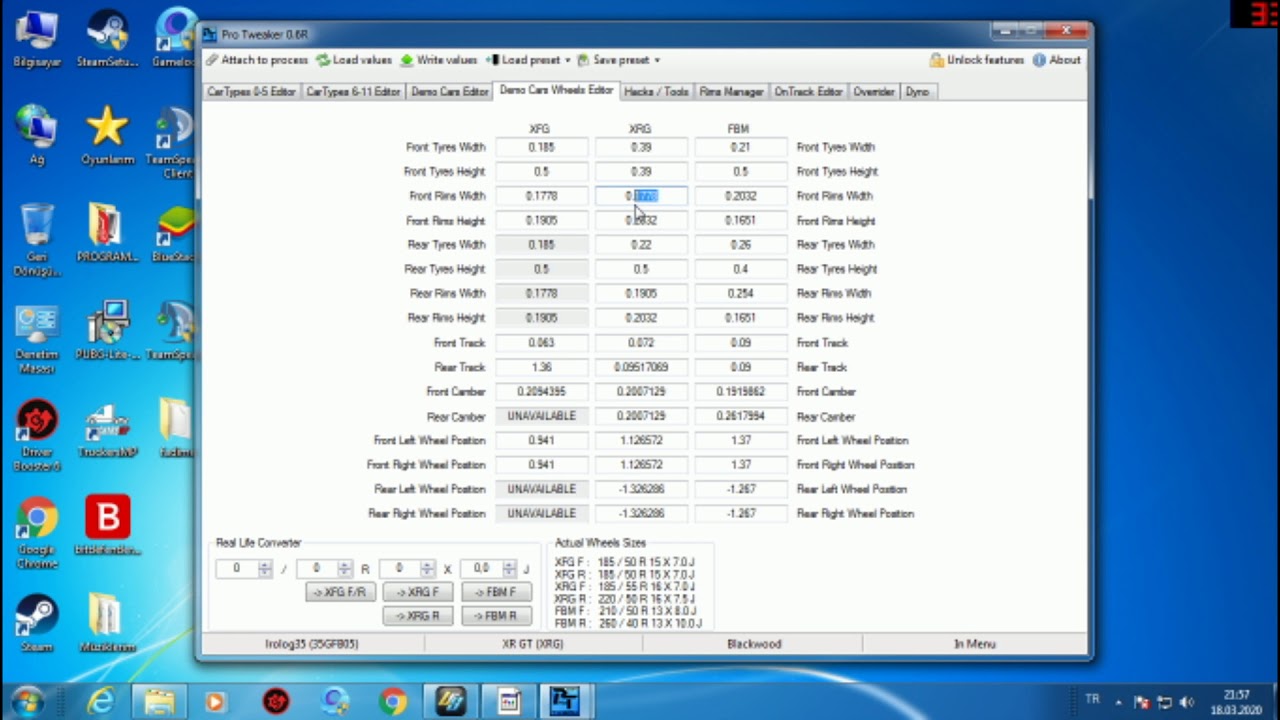Click the XRG Rear Rims Width field

click(x=641, y=294)
